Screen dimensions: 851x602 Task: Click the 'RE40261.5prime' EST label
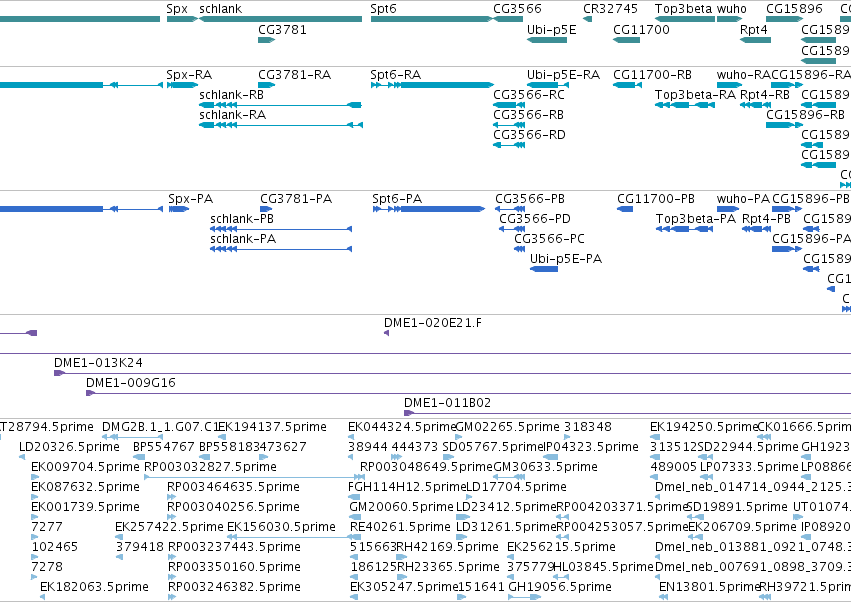click(x=400, y=527)
